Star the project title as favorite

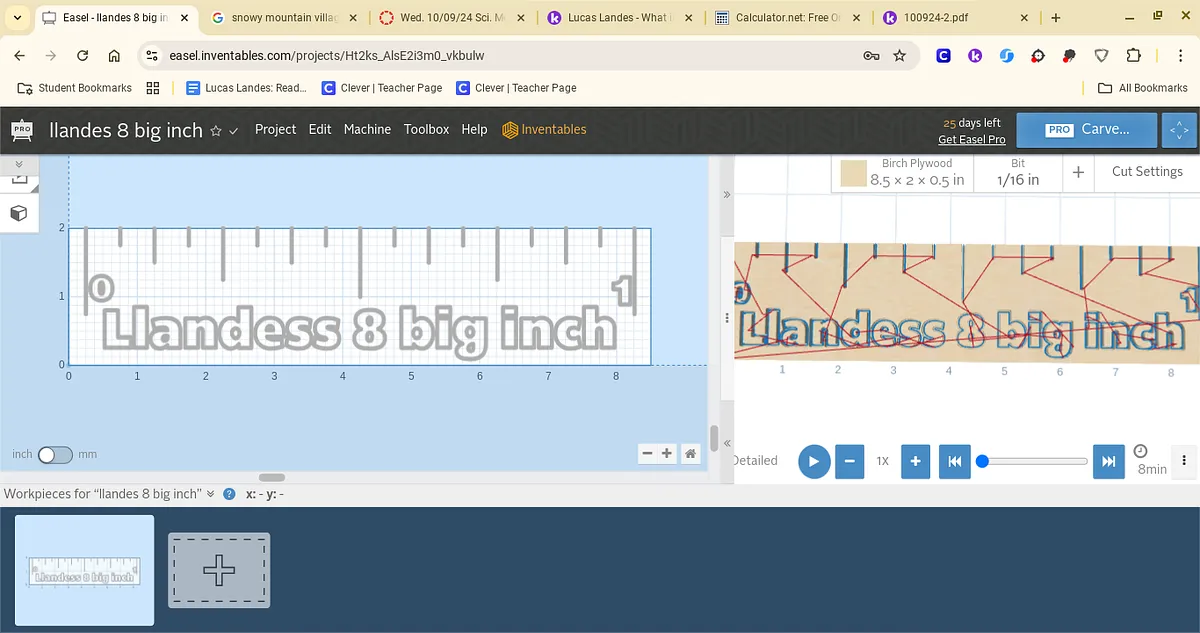pos(215,131)
